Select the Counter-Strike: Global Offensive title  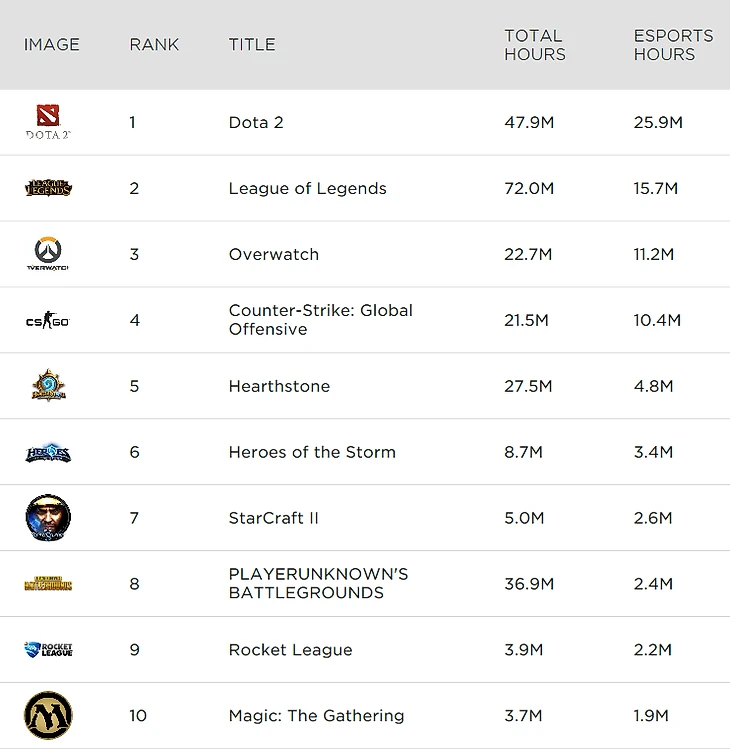pyautogui.click(x=321, y=320)
